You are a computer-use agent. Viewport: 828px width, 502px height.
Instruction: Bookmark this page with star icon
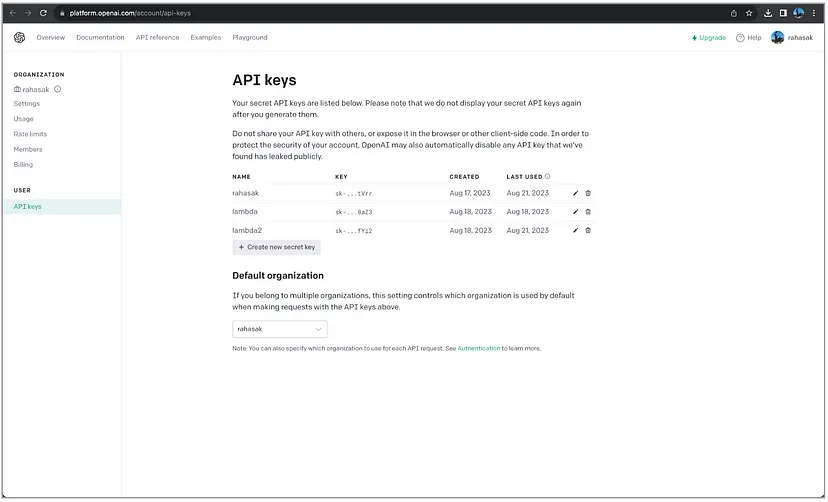point(749,13)
